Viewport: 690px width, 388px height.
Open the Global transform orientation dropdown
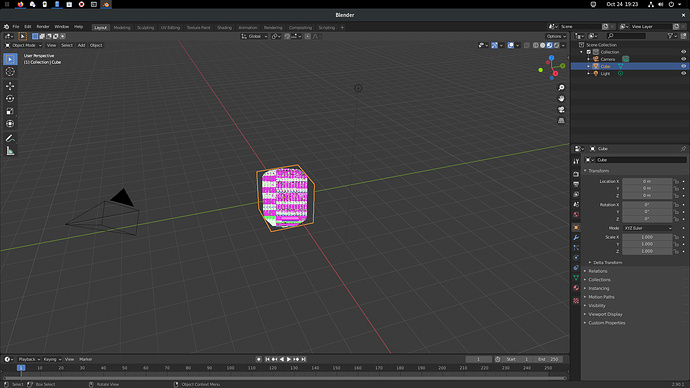[x=254, y=37]
